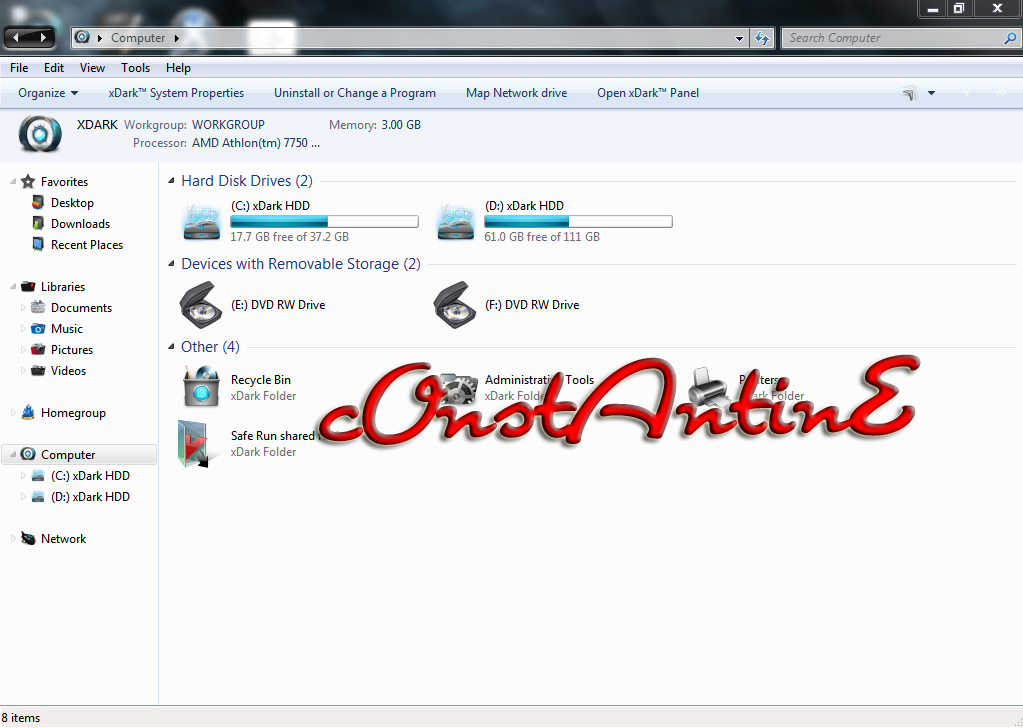Collapse the Devices with Removable Storage group
This screenshot has height=728, width=1023.
(172, 264)
